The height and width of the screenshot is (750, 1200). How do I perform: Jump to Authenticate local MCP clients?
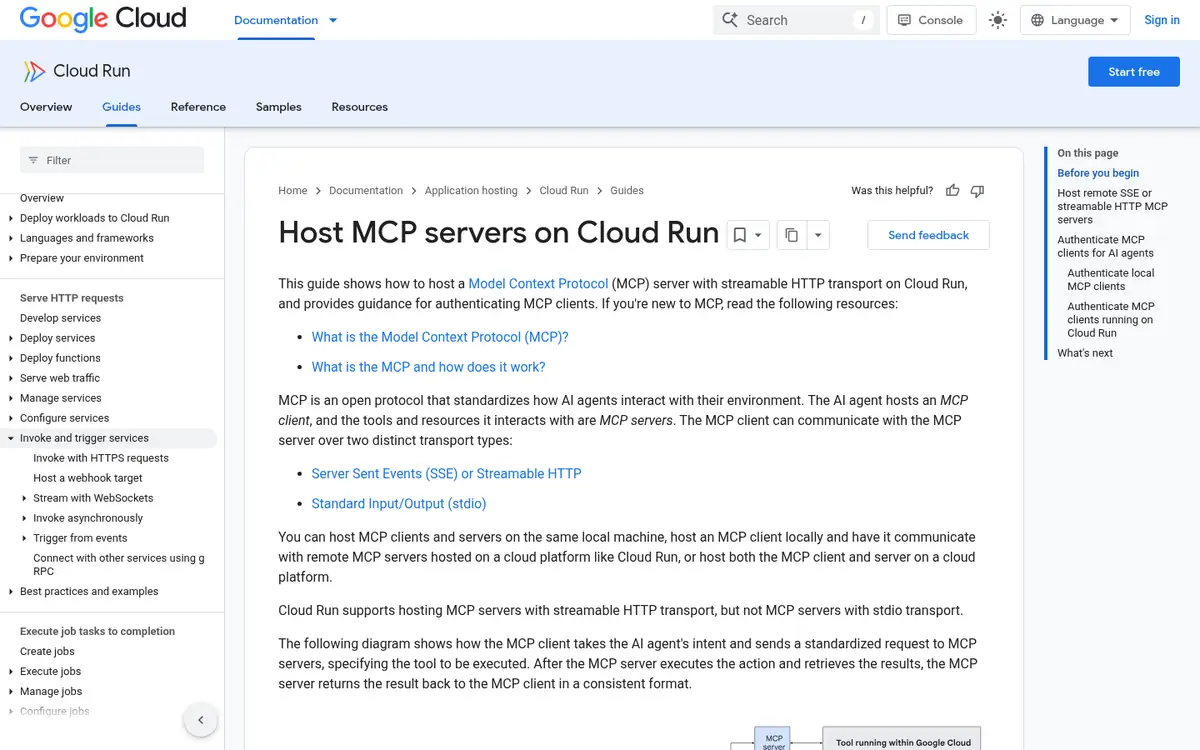click(1111, 279)
